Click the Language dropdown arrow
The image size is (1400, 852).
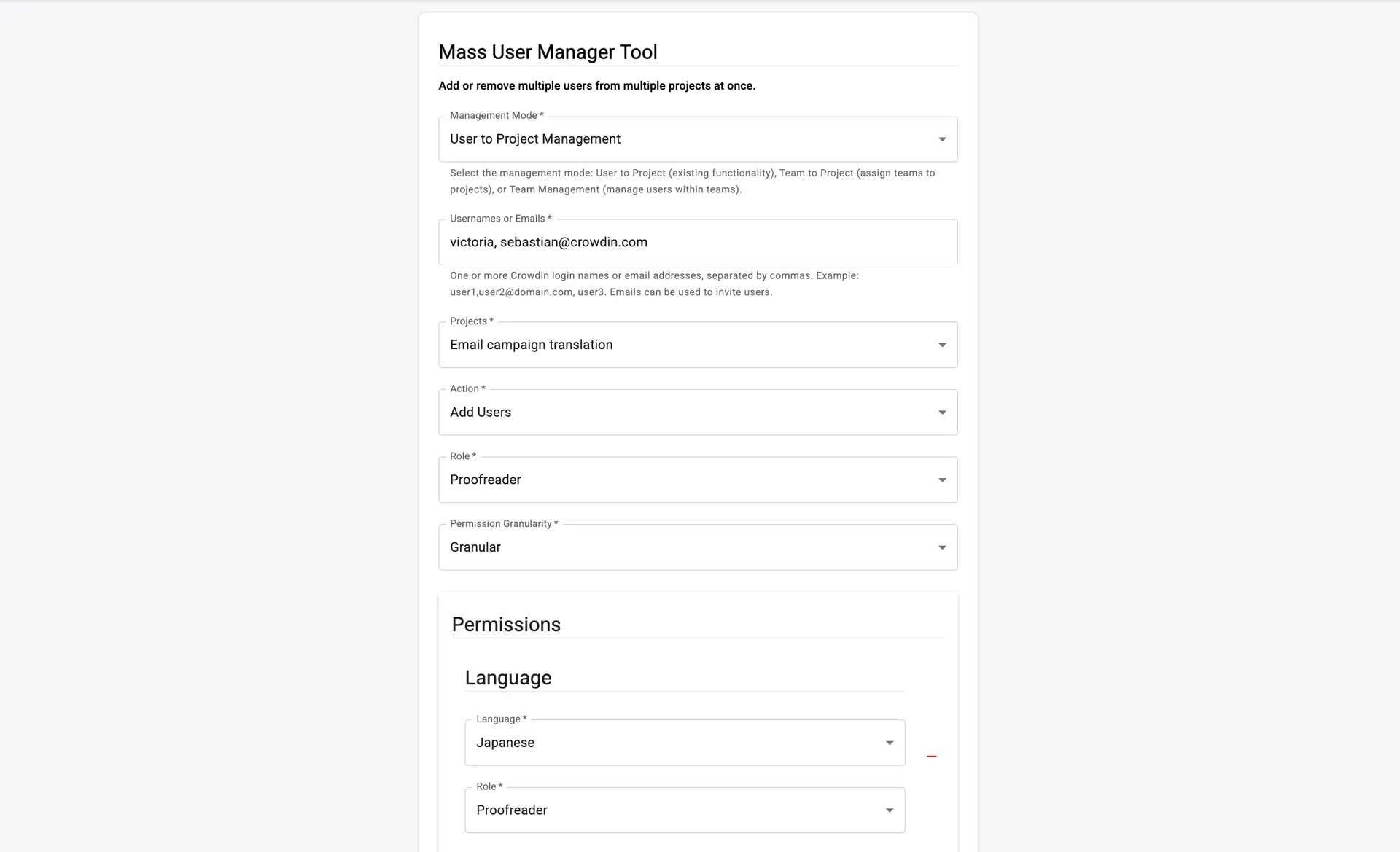pyautogui.click(x=889, y=742)
